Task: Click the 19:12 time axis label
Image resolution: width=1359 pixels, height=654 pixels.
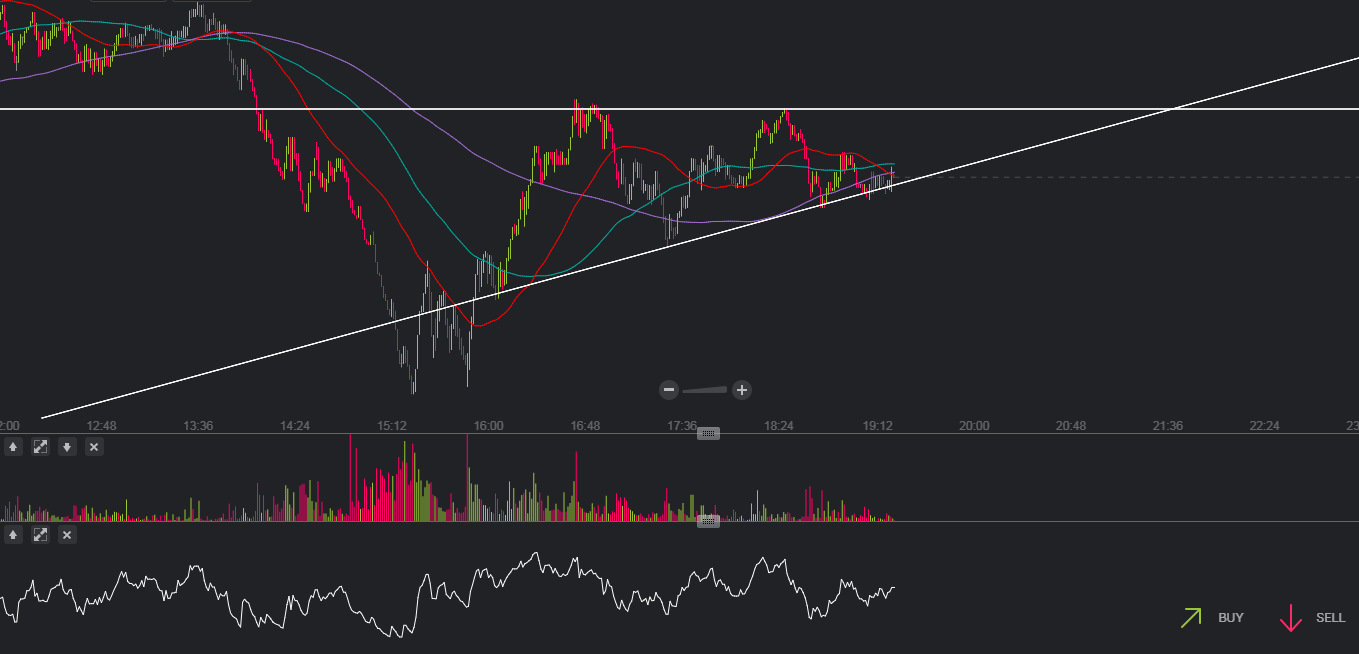Action: pyautogui.click(x=877, y=426)
